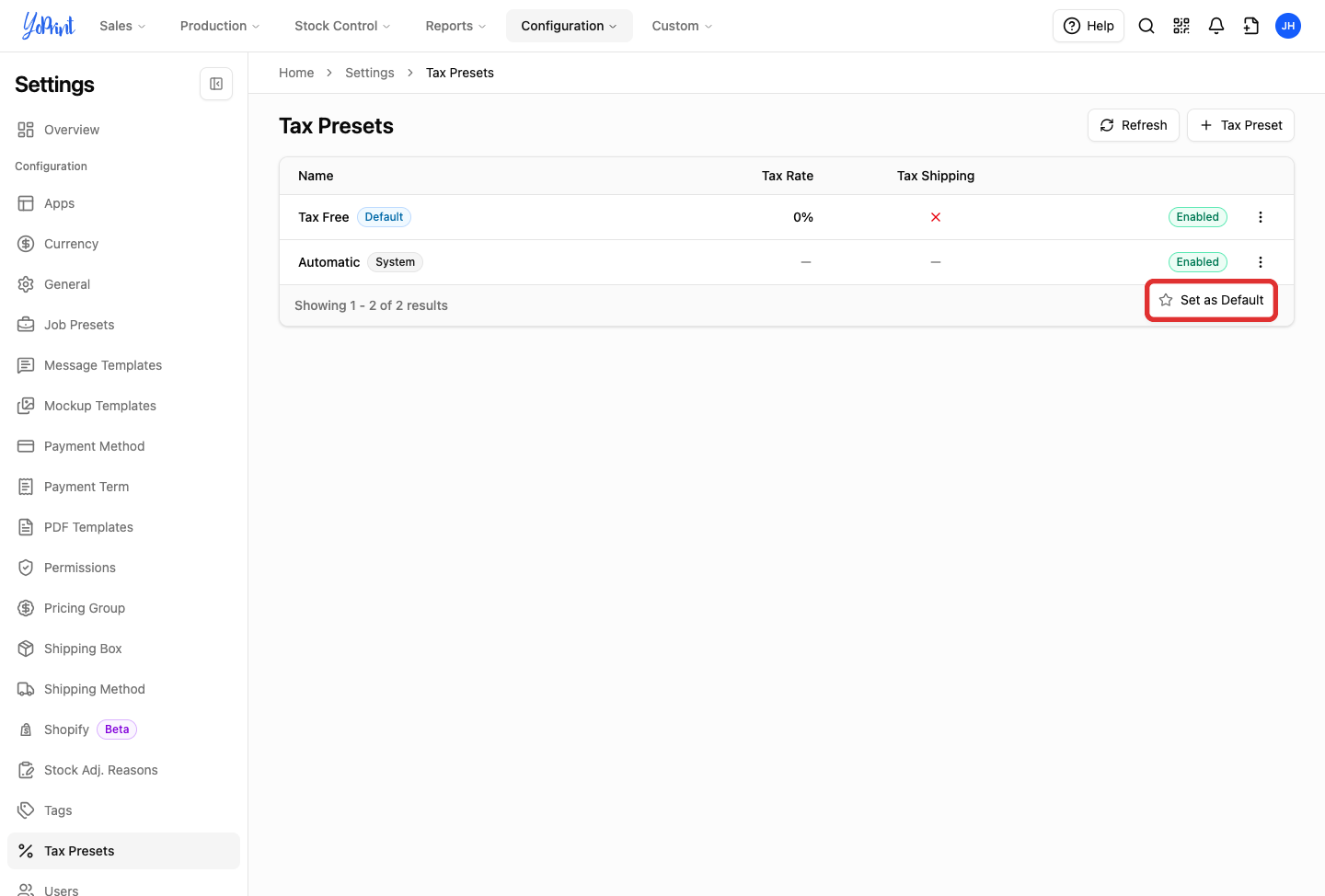The image size is (1325, 896).
Task: Expand the Production menu
Action: 220,26
